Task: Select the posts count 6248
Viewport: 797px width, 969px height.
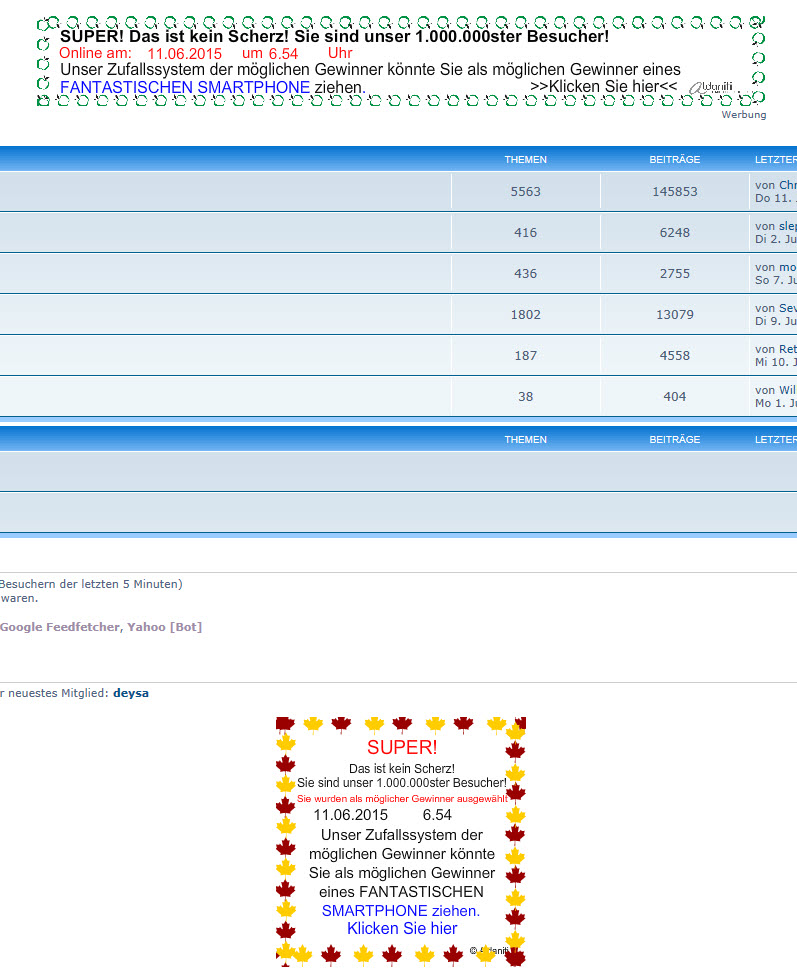Action: pos(675,232)
